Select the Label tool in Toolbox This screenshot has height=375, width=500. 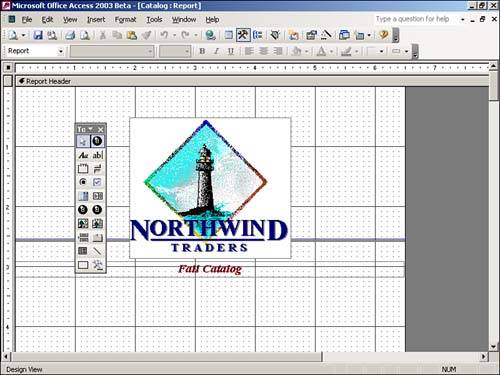[83, 155]
